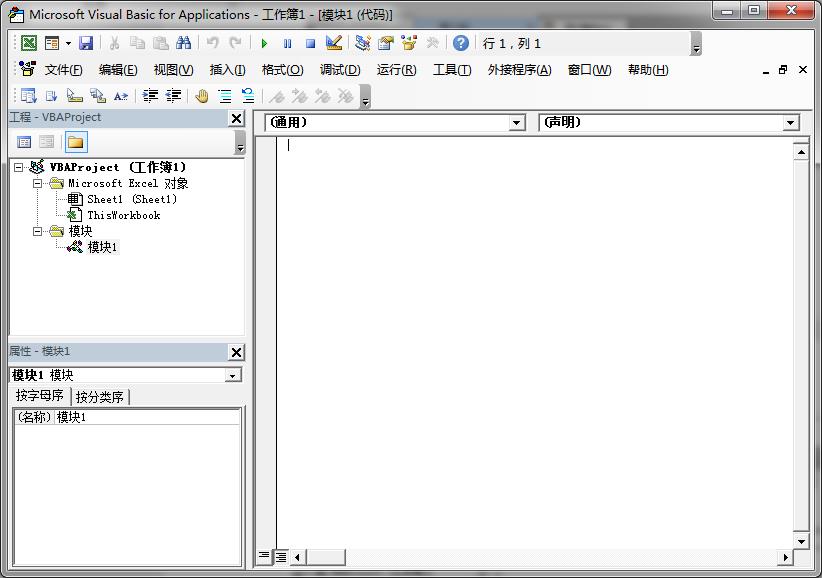Click the Paste clipboard icon

click(160, 43)
